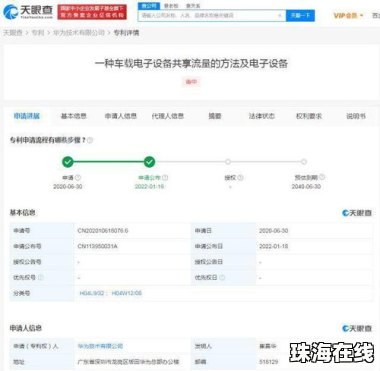This screenshot has height=371, width=380.
Task: Go to 天眼查 in the breadcrumb
Action: (x=13, y=33)
